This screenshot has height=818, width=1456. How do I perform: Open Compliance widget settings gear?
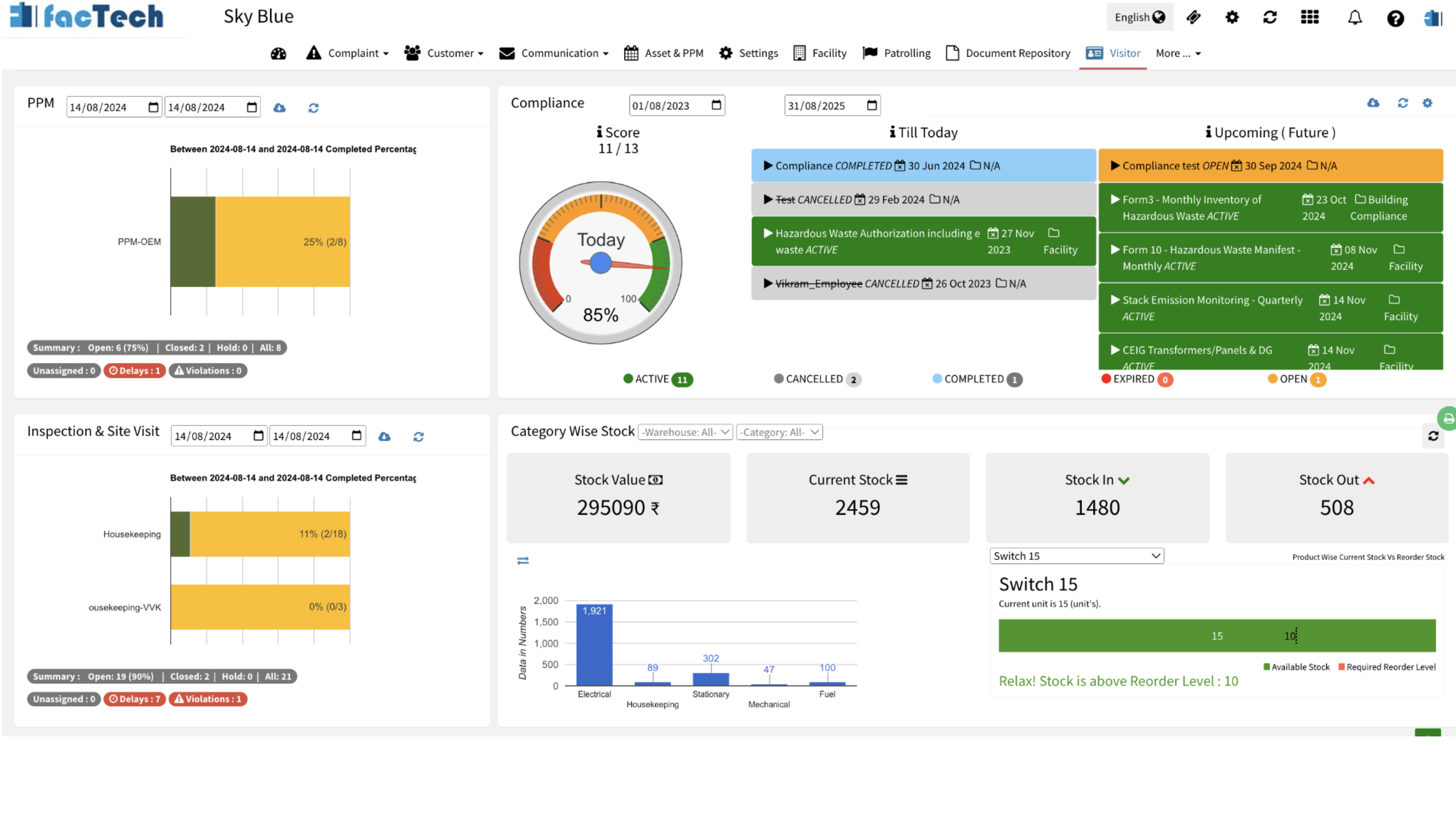point(1428,103)
